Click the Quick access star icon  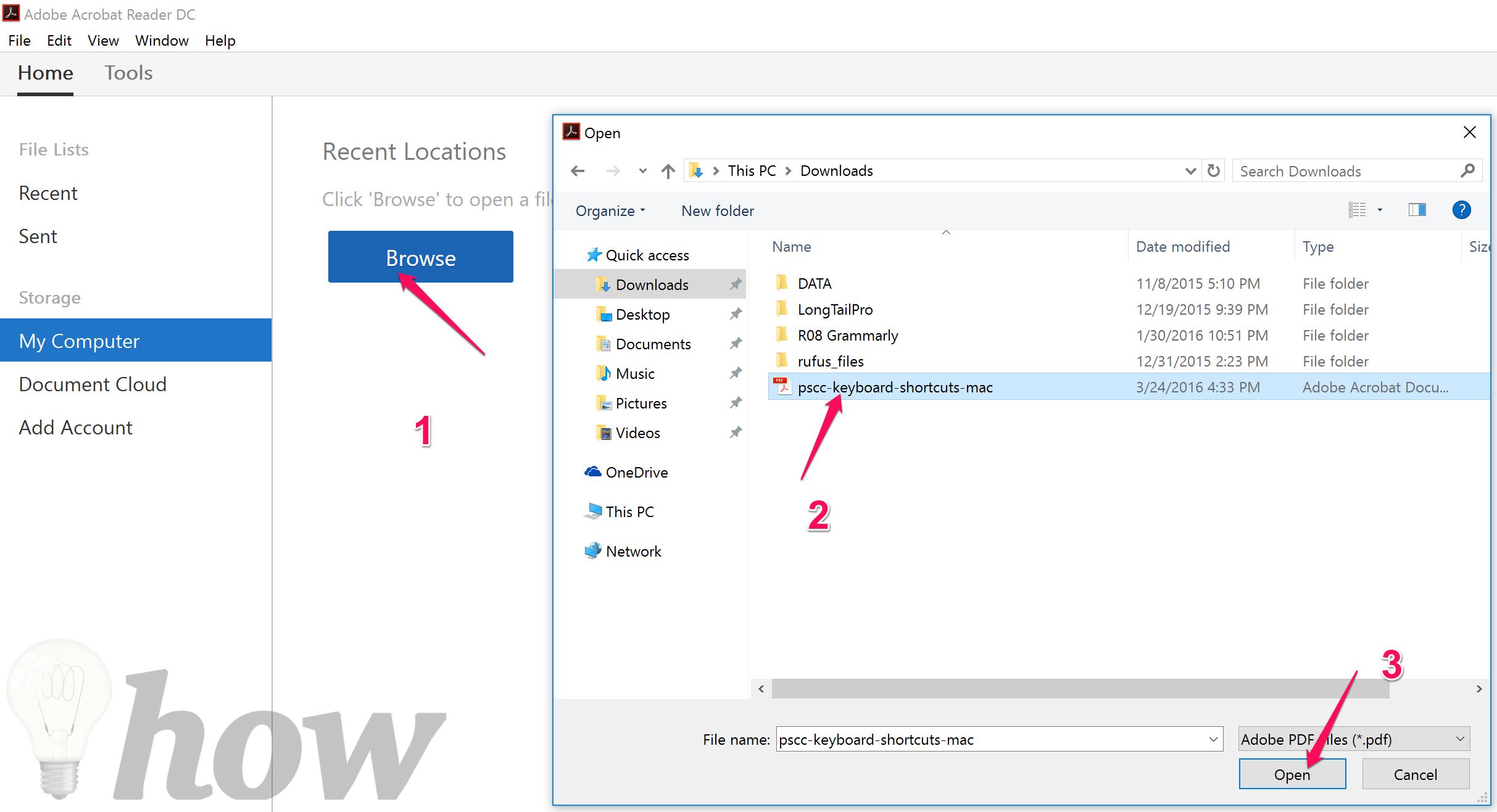click(x=594, y=254)
